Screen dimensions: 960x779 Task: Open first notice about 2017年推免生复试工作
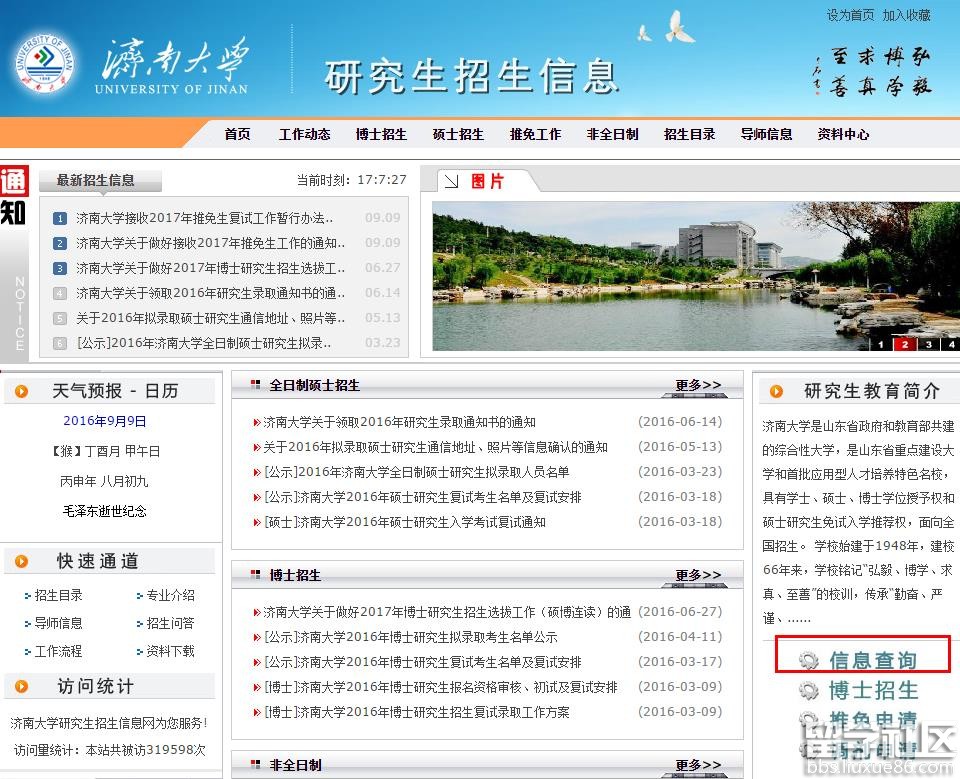coord(204,218)
